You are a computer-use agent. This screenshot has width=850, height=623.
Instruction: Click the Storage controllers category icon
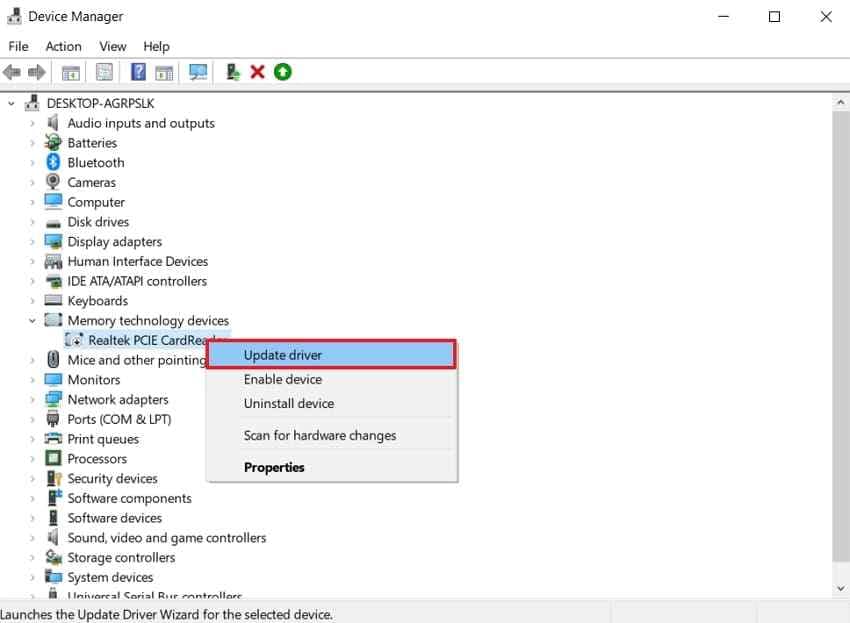pyautogui.click(x=53, y=557)
